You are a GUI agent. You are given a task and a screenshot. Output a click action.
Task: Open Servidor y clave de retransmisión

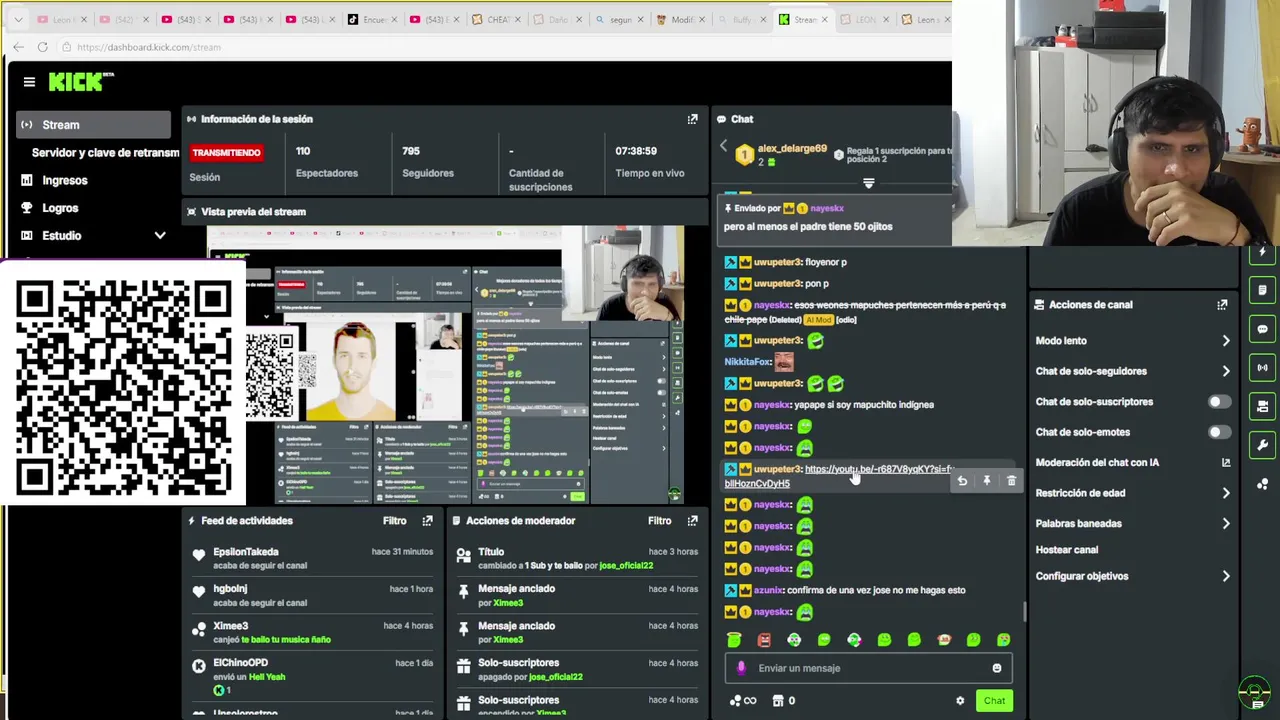tap(105, 153)
